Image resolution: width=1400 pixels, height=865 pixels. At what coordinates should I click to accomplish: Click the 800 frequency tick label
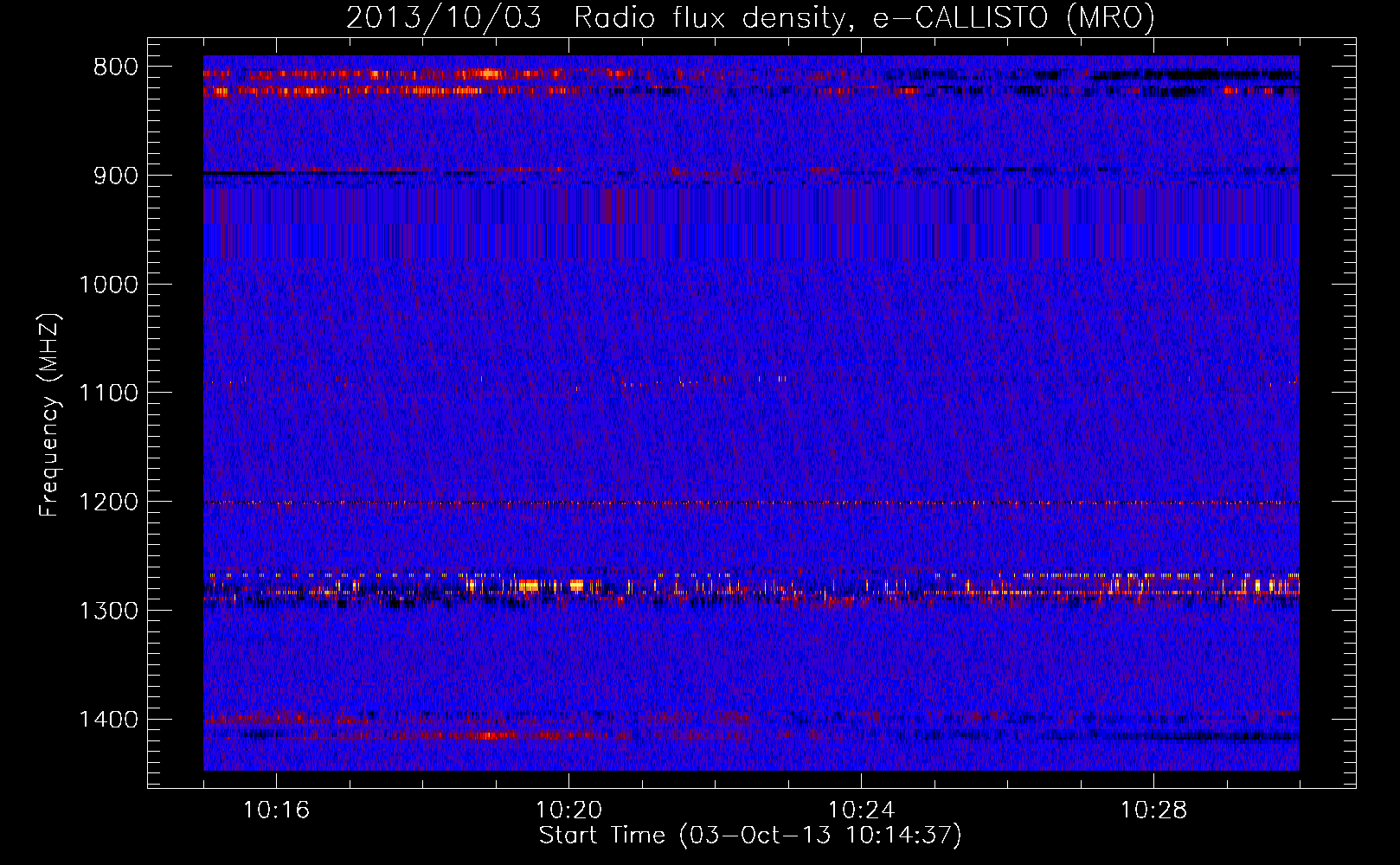pos(115,67)
